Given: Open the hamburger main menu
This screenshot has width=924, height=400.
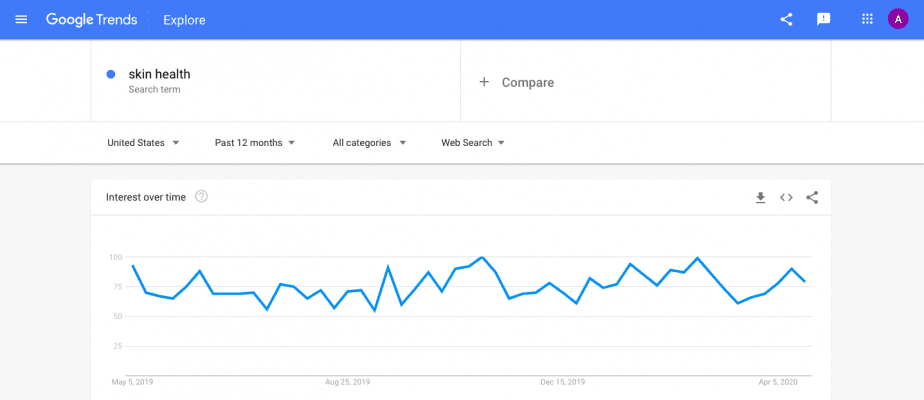Looking at the screenshot, I should click(21, 19).
